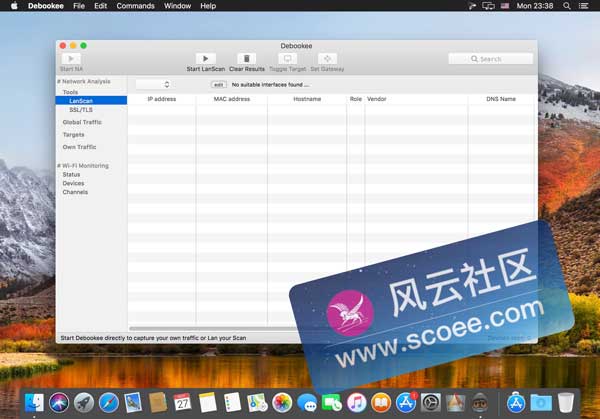Open the Trash in the dock
This screenshot has height=419, width=600.
[566, 403]
